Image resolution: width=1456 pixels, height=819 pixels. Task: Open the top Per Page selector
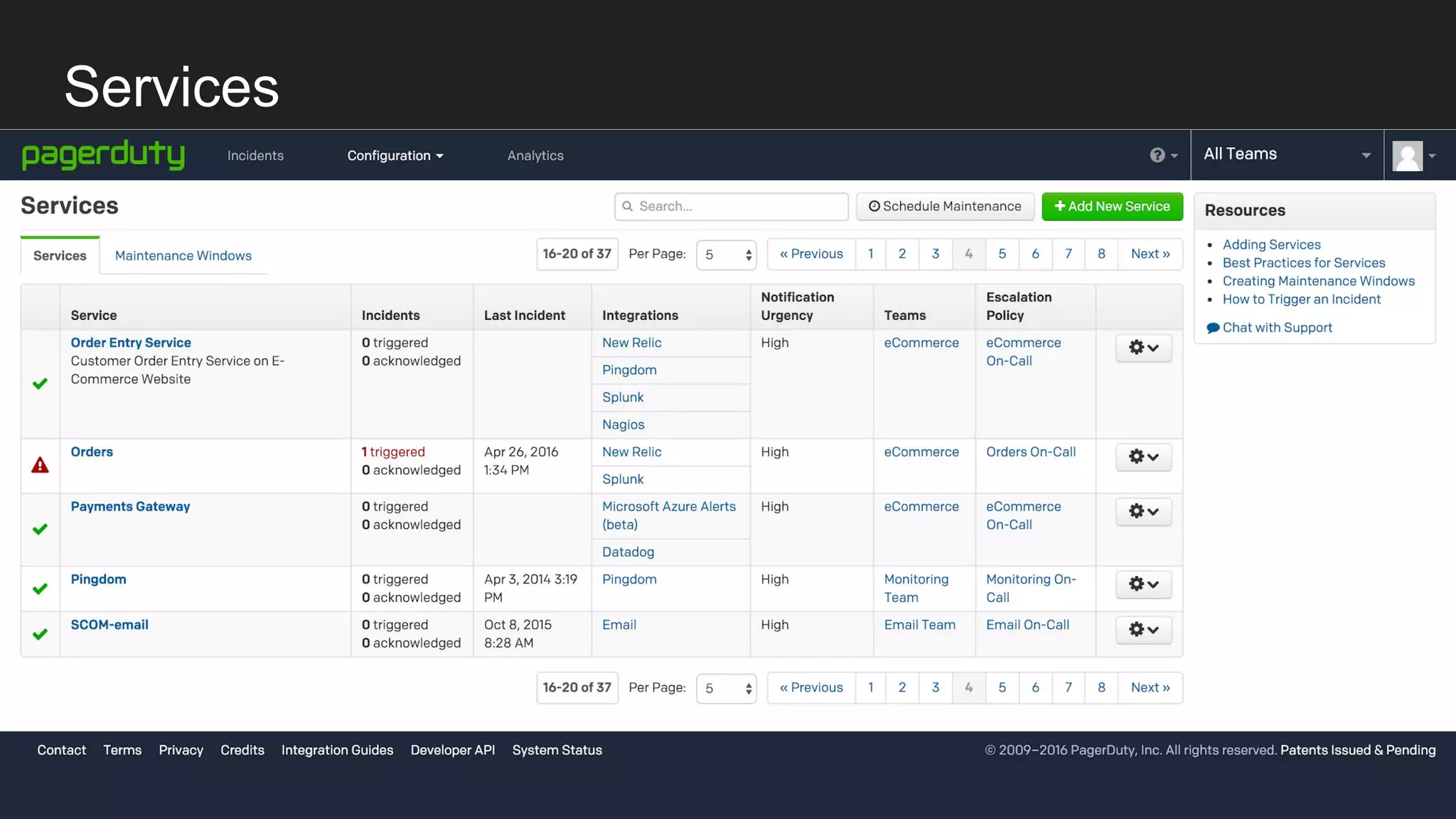[x=727, y=255]
